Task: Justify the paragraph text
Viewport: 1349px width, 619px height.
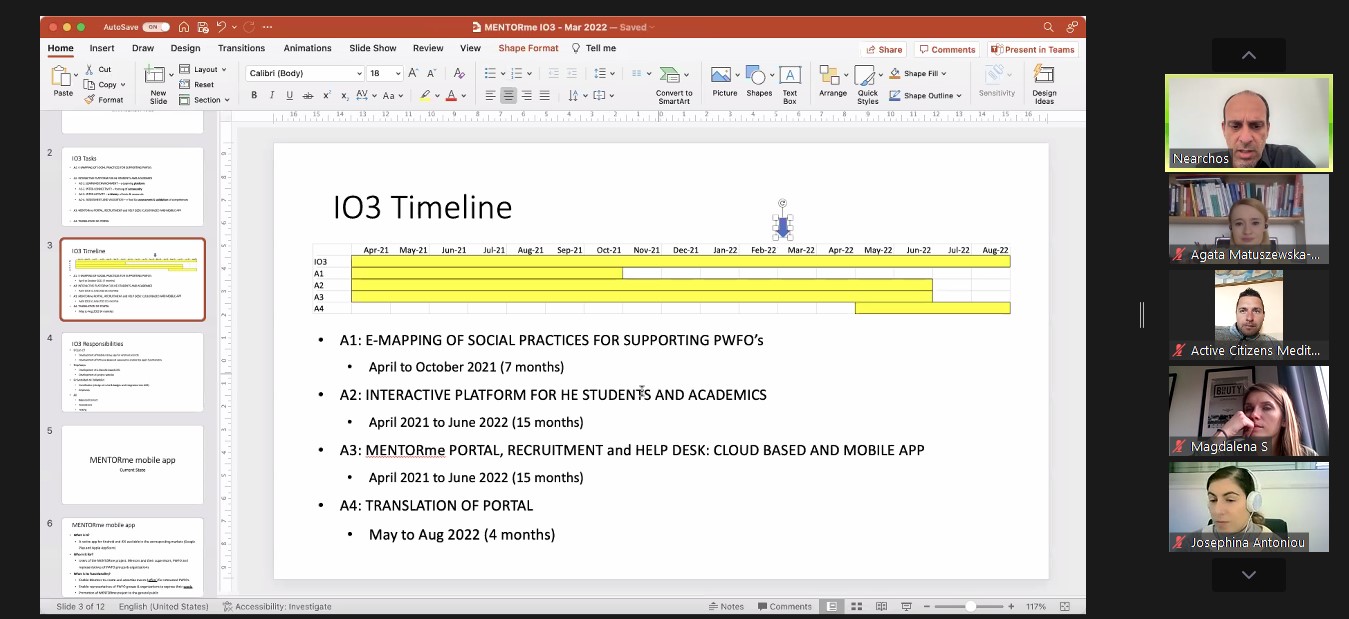Action: click(544, 96)
